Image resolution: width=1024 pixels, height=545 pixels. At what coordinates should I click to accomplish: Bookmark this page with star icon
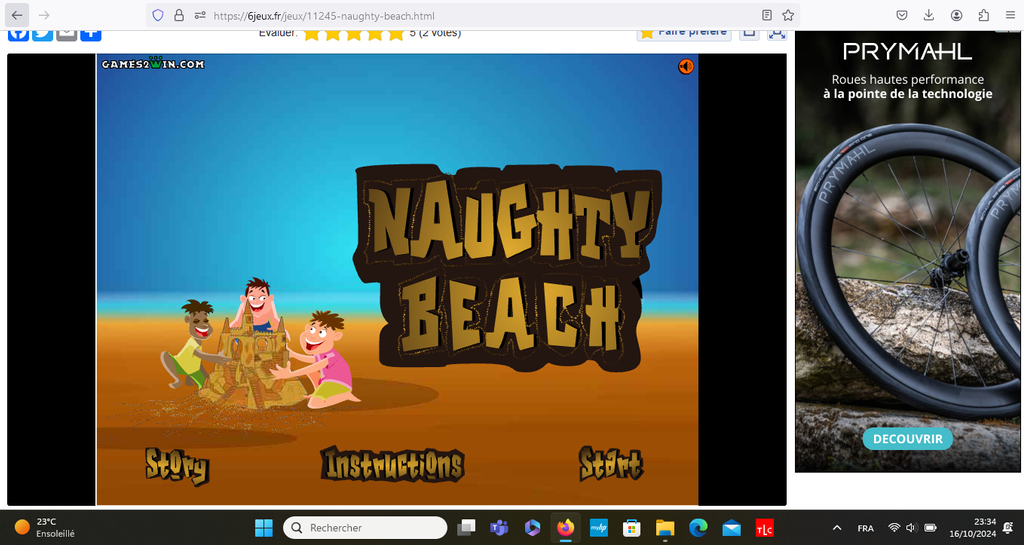pos(788,15)
